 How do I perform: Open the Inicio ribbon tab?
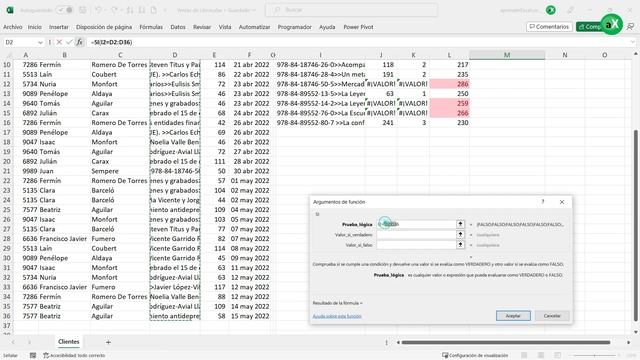(35, 27)
